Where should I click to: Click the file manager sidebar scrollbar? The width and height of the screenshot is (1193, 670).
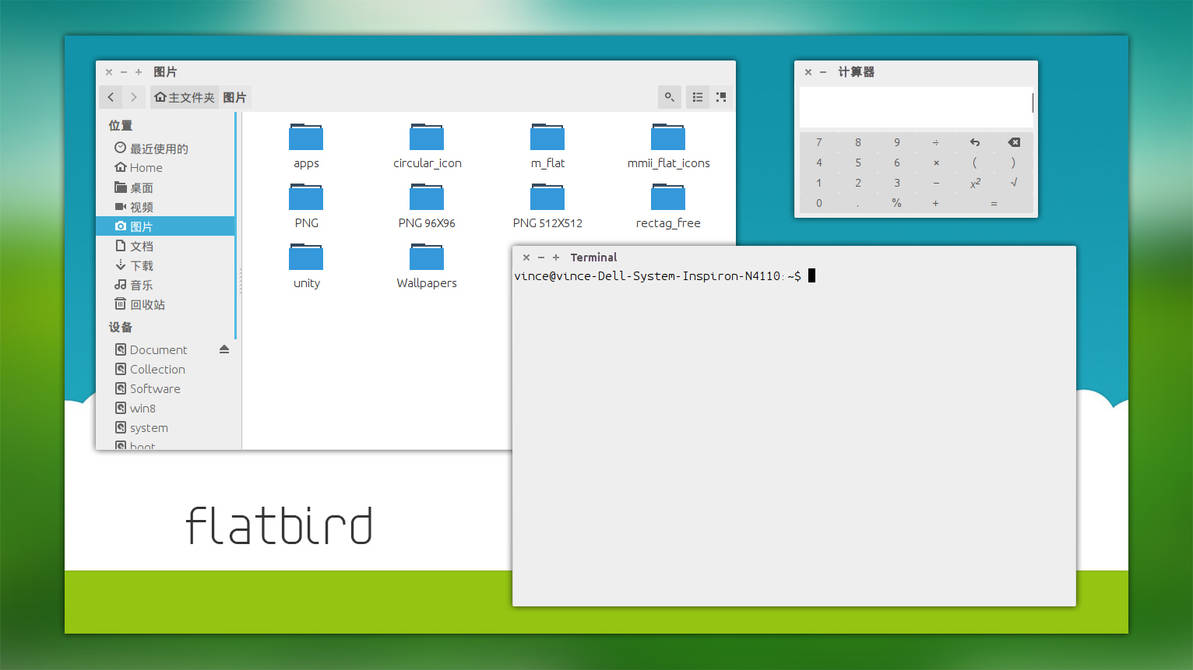[236, 226]
